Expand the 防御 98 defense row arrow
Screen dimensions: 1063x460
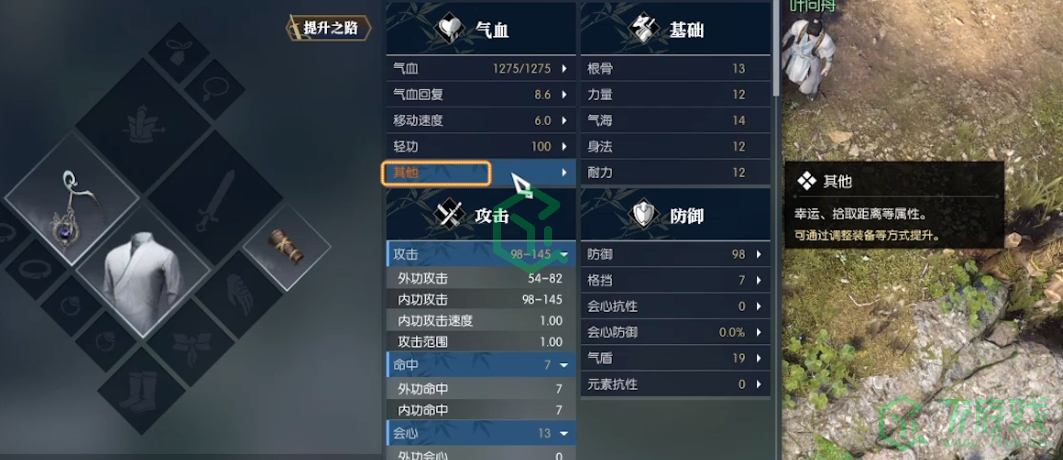click(758, 255)
